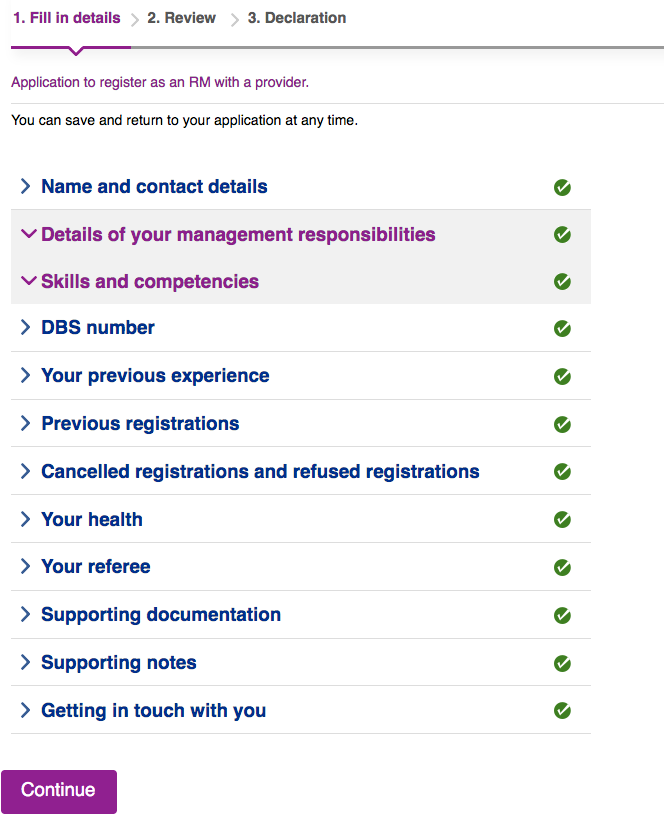
Task: Click the Fill in details step
Action: tap(64, 17)
